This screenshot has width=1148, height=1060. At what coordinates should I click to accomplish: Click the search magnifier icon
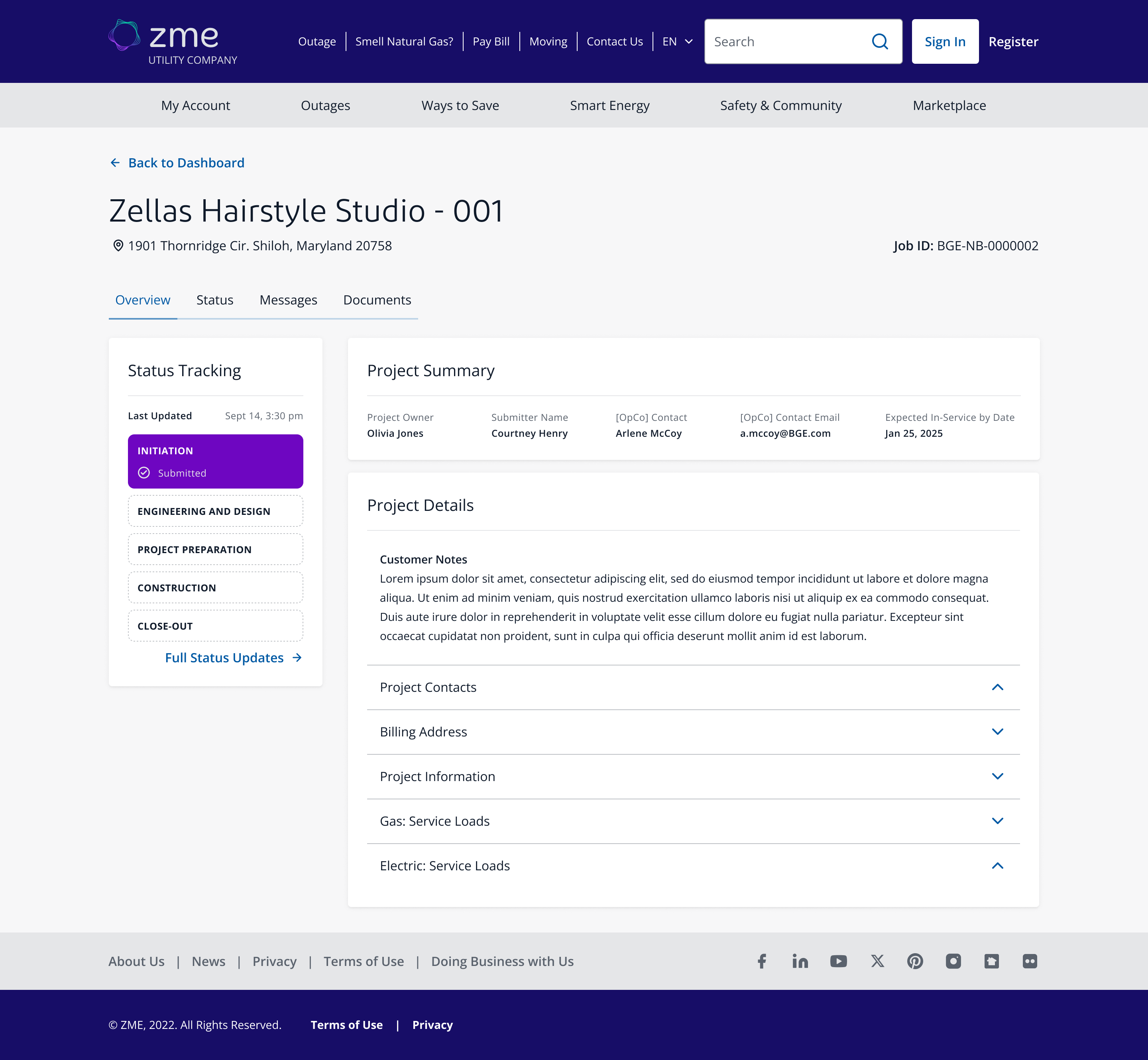tap(879, 41)
